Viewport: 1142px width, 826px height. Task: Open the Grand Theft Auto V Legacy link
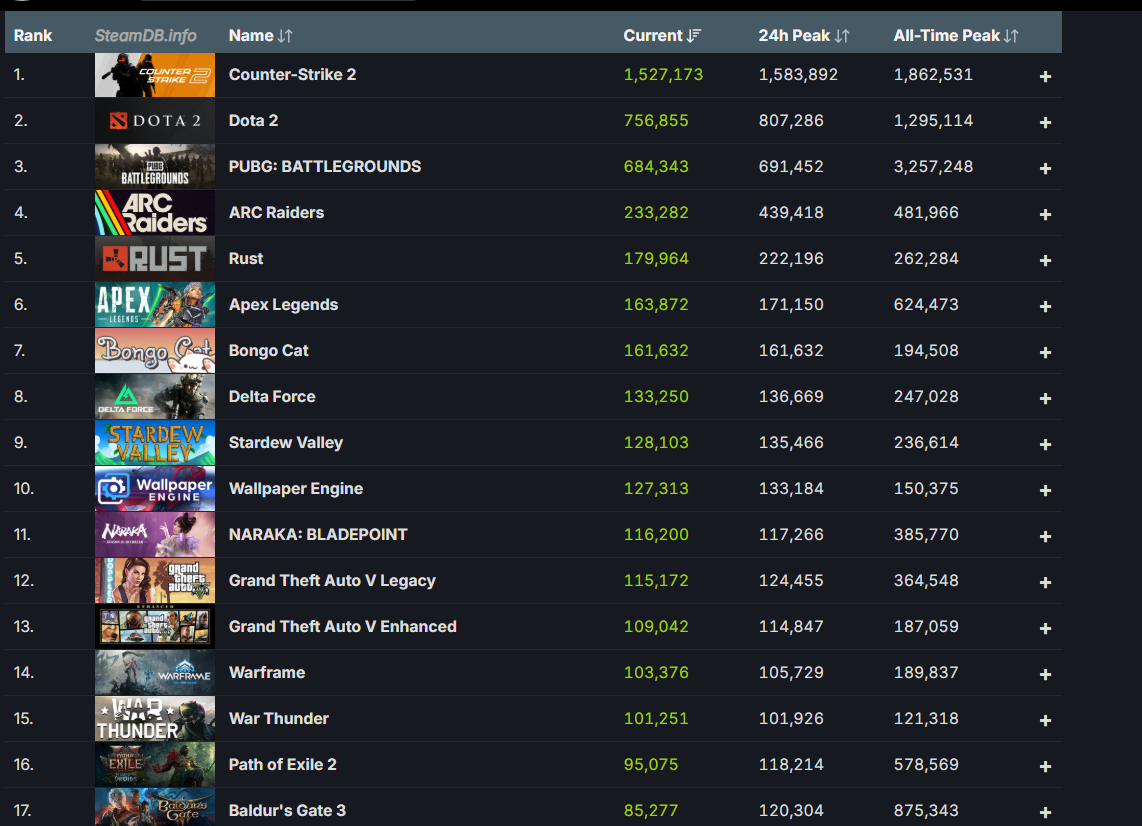332,580
